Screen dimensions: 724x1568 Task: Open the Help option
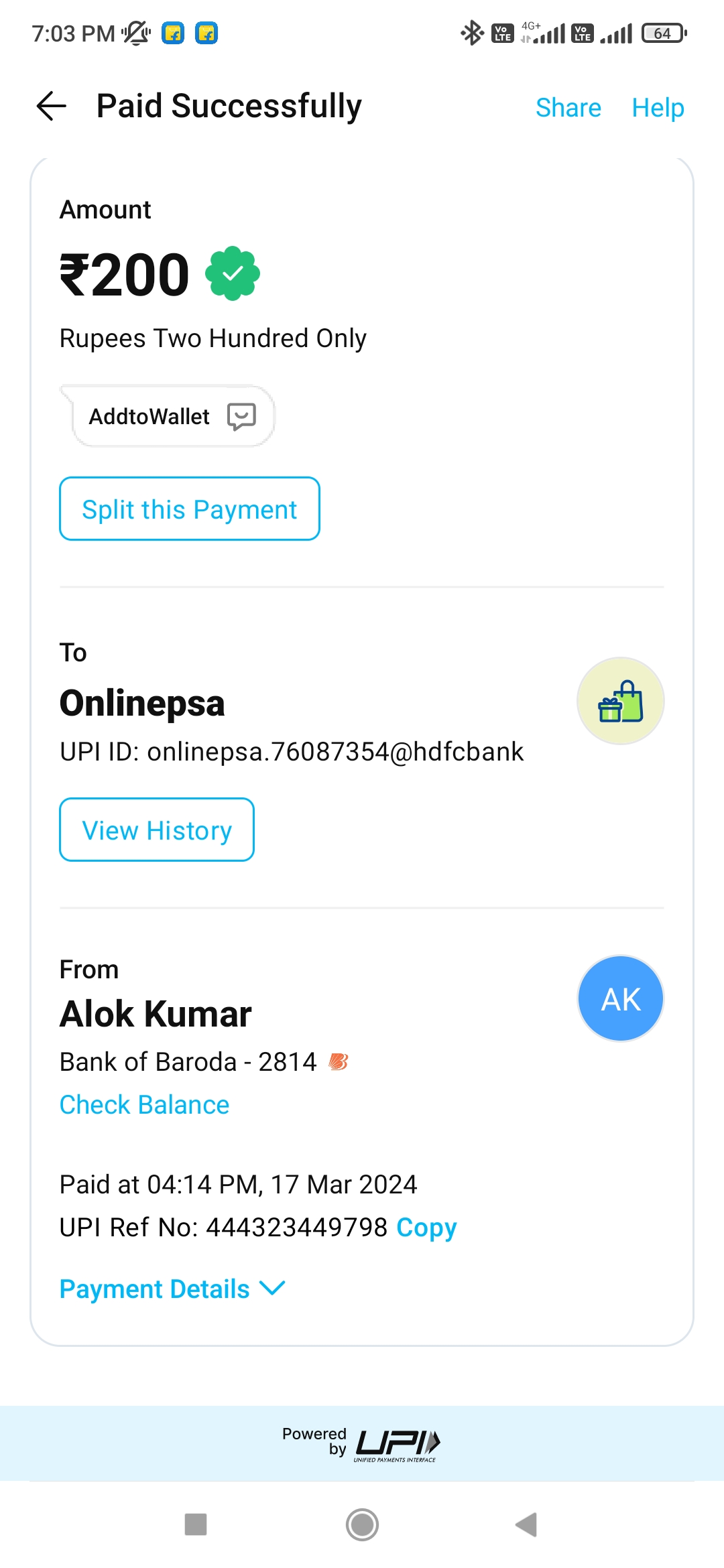coord(658,107)
